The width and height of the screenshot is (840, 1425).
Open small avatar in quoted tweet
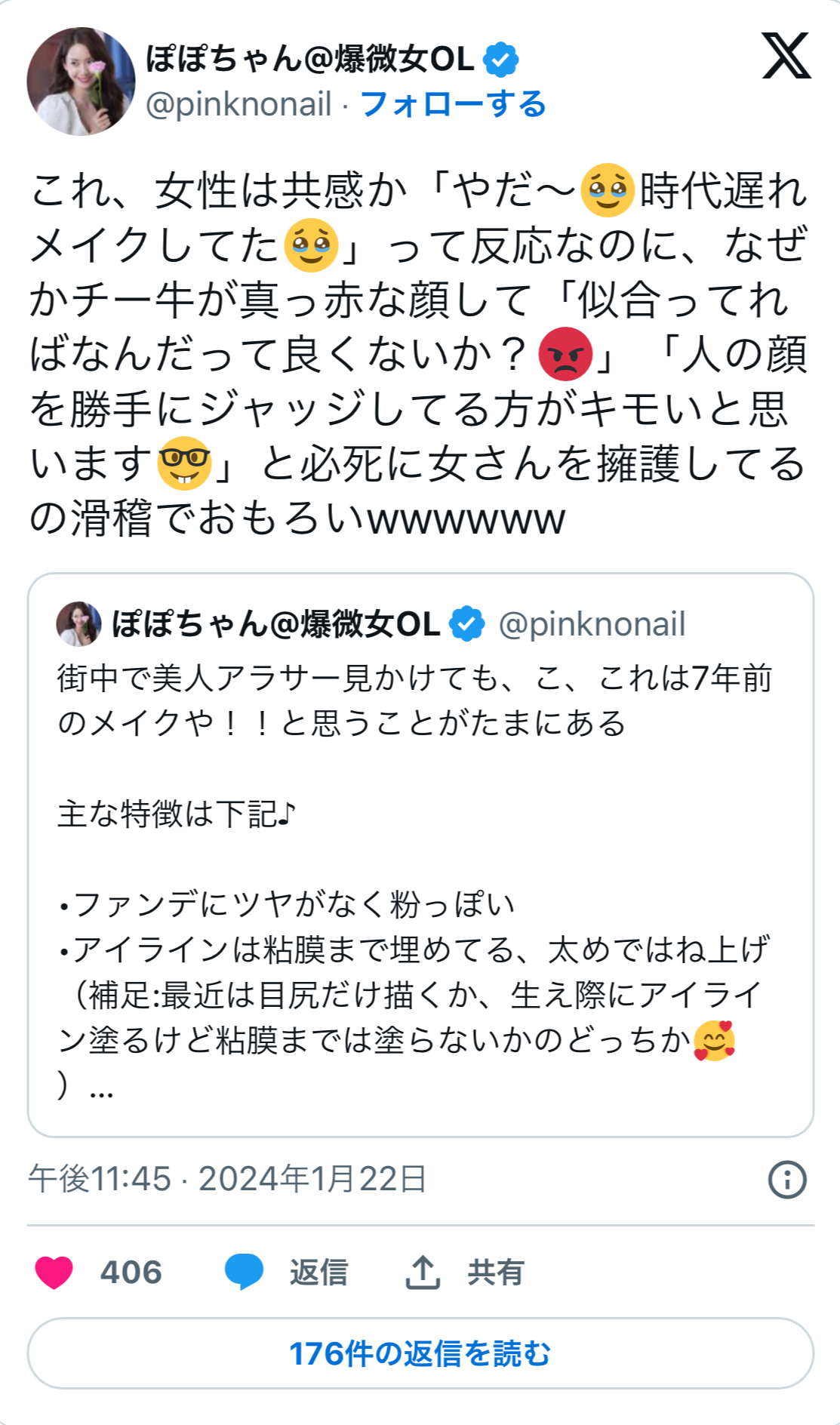pyautogui.click(x=78, y=624)
